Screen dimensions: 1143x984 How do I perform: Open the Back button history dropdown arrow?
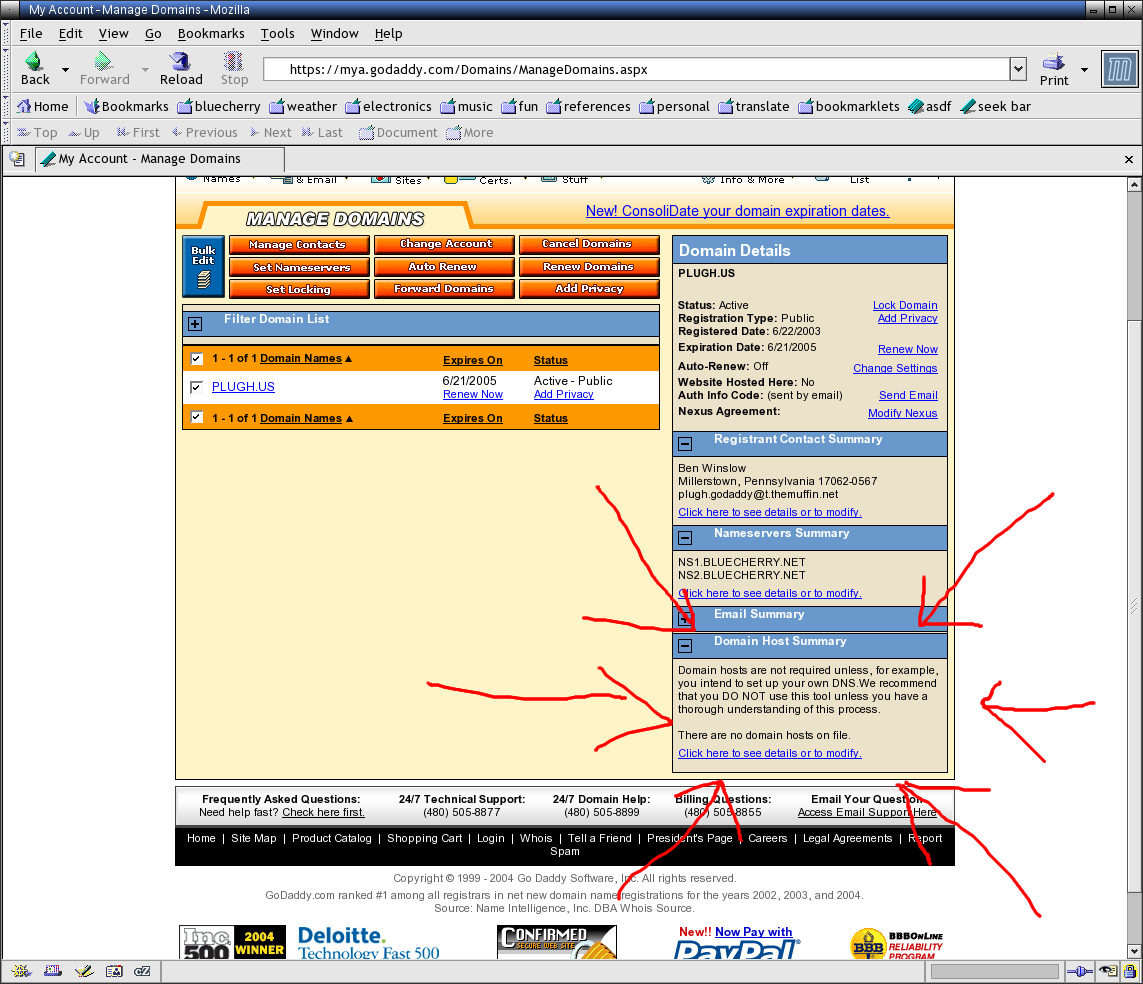(x=65, y=70)
